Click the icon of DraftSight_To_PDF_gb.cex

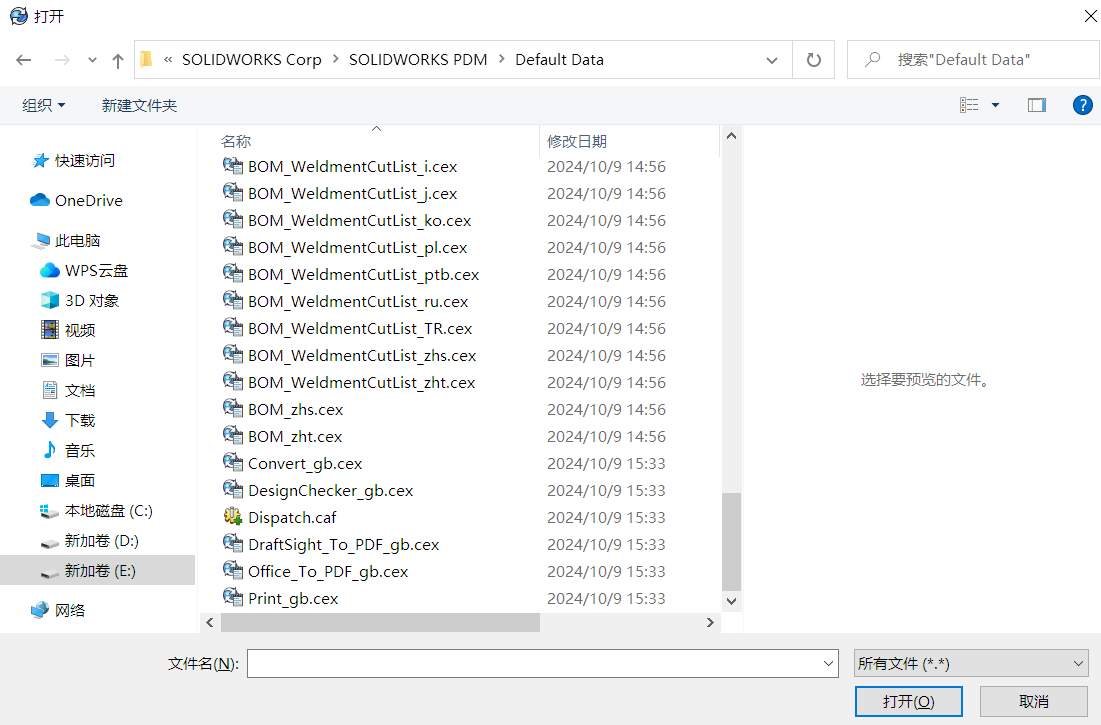[x=233, y=543]
